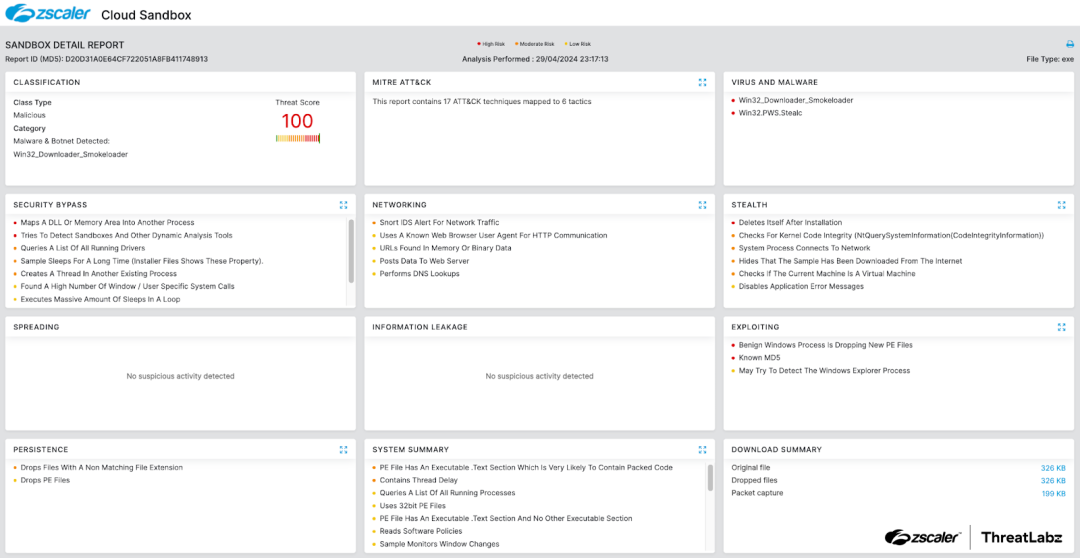Click the System Summary list scrollbar

710,480
